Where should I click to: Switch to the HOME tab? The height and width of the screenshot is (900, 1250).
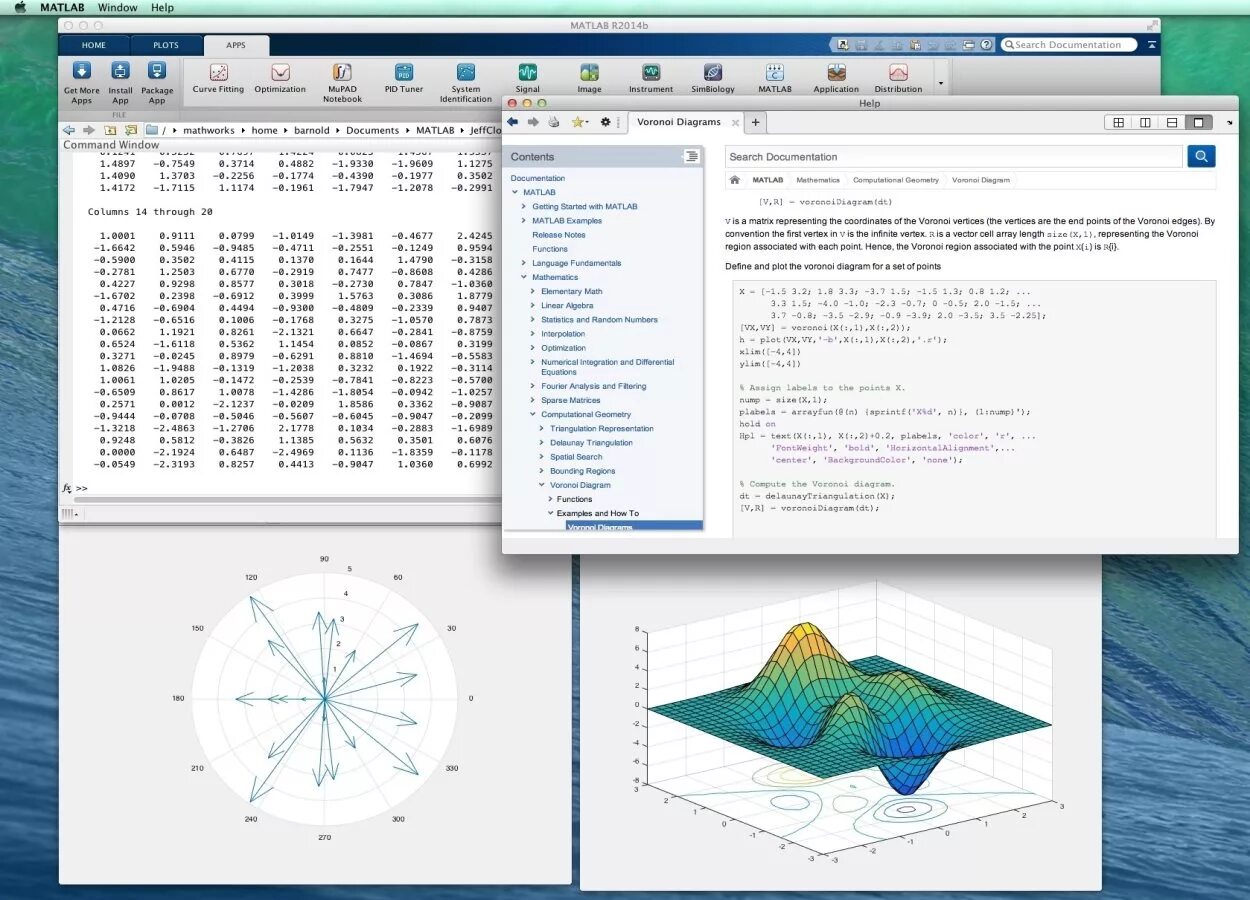[x=94, y=45]
